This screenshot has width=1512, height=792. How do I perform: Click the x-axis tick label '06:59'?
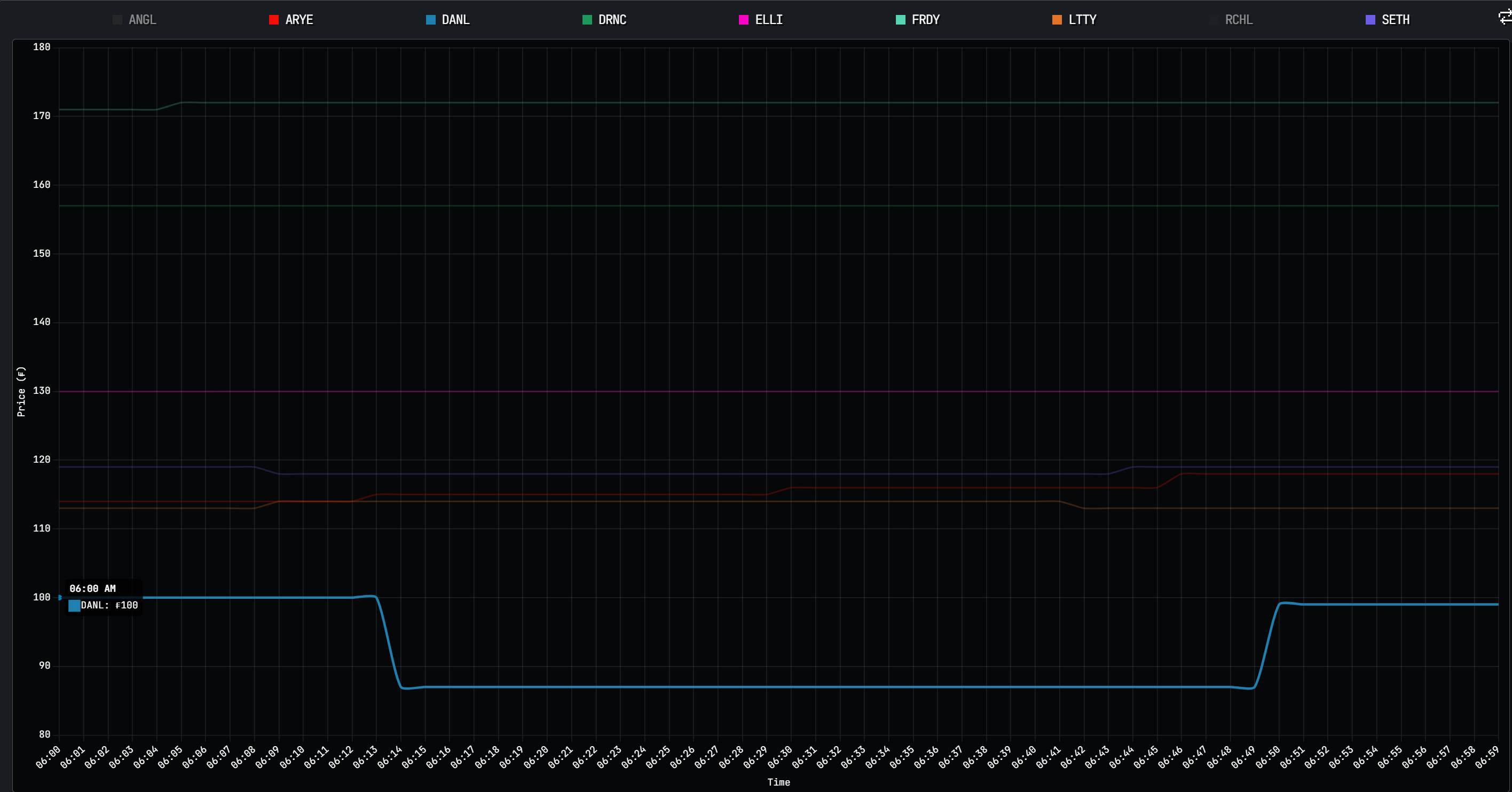[1487, 757]
